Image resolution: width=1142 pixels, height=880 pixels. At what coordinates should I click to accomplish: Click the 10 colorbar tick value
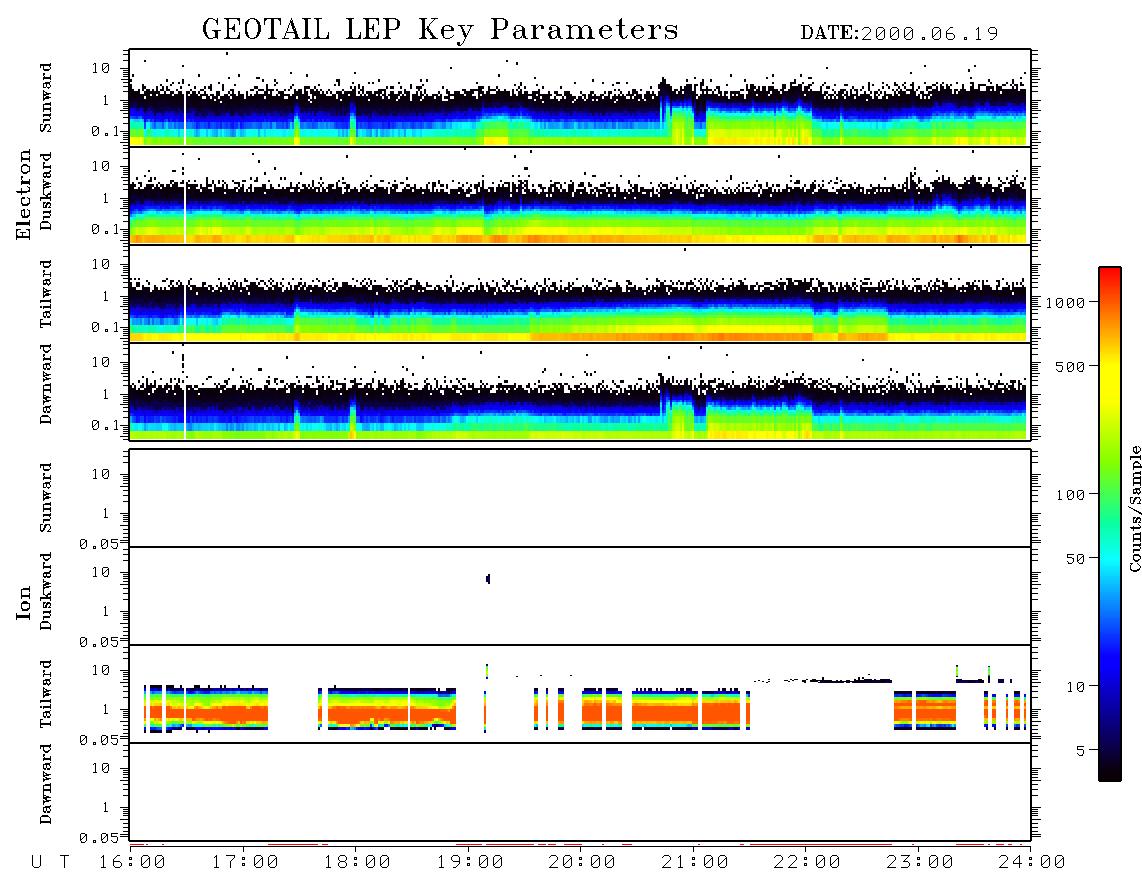(1076, 686)
